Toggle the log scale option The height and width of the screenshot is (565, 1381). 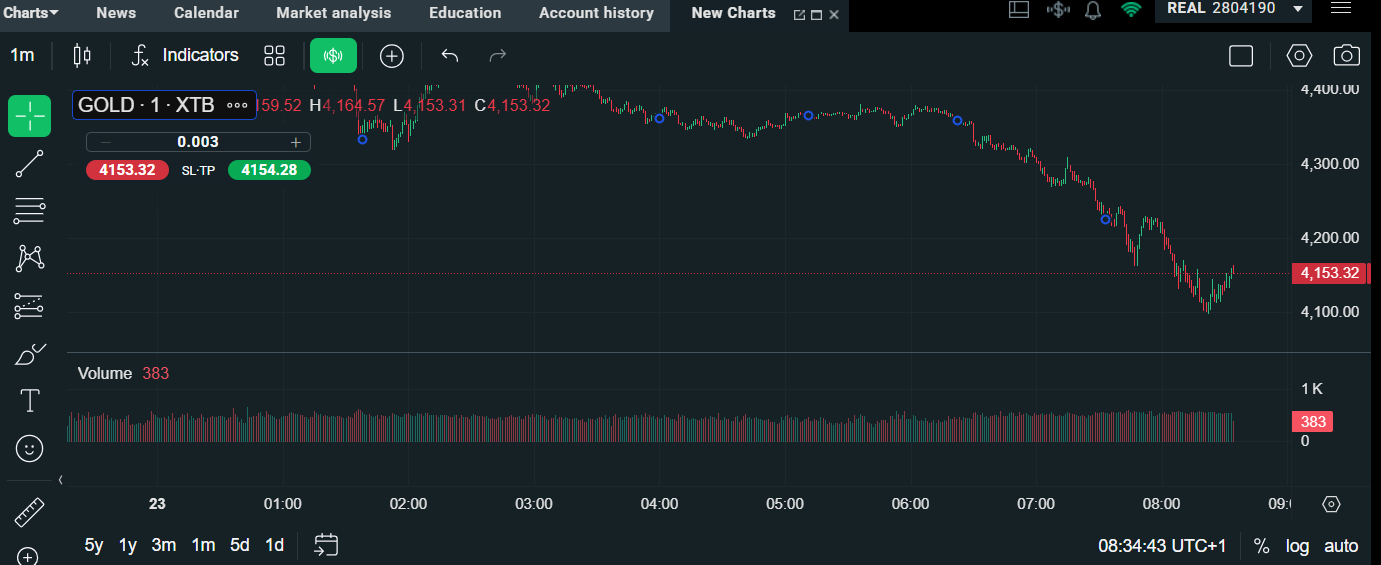(x=1297, y=546)
